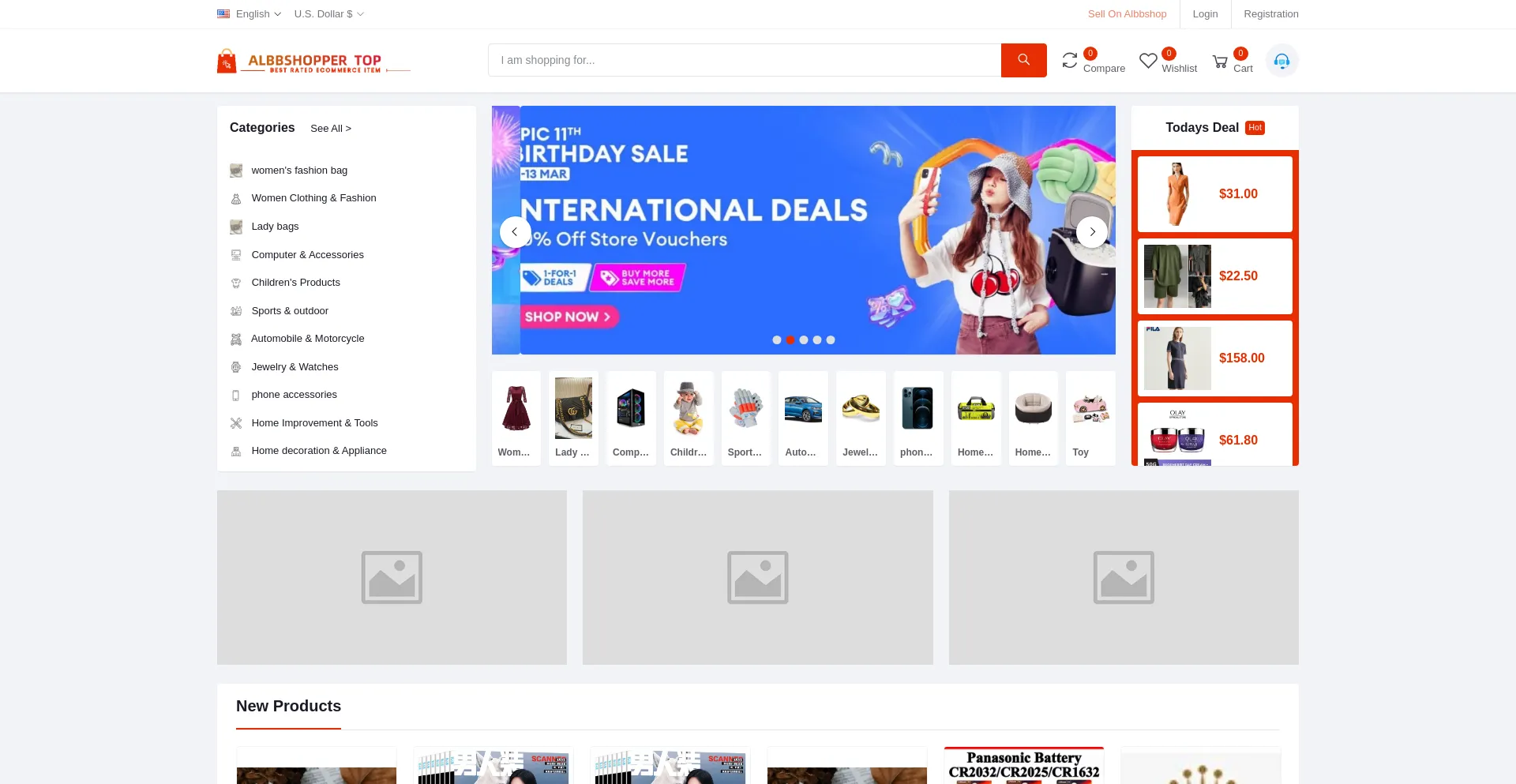Click the phone accessories category icon
The image size is (1516, 784).
point(236,396)
